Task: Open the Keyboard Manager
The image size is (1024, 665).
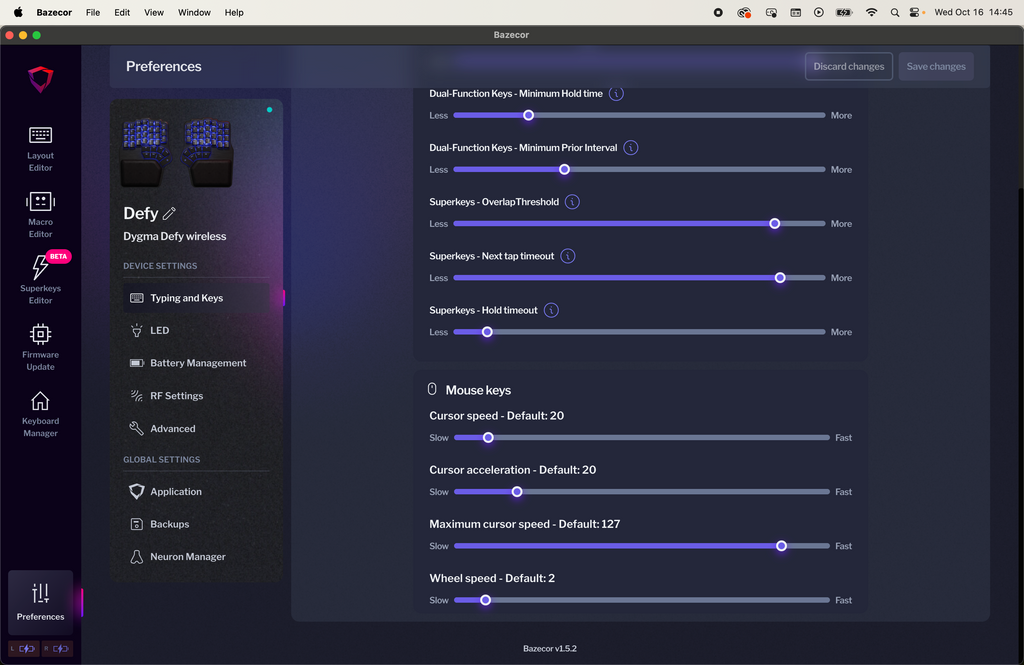Action: pos(40,413)
